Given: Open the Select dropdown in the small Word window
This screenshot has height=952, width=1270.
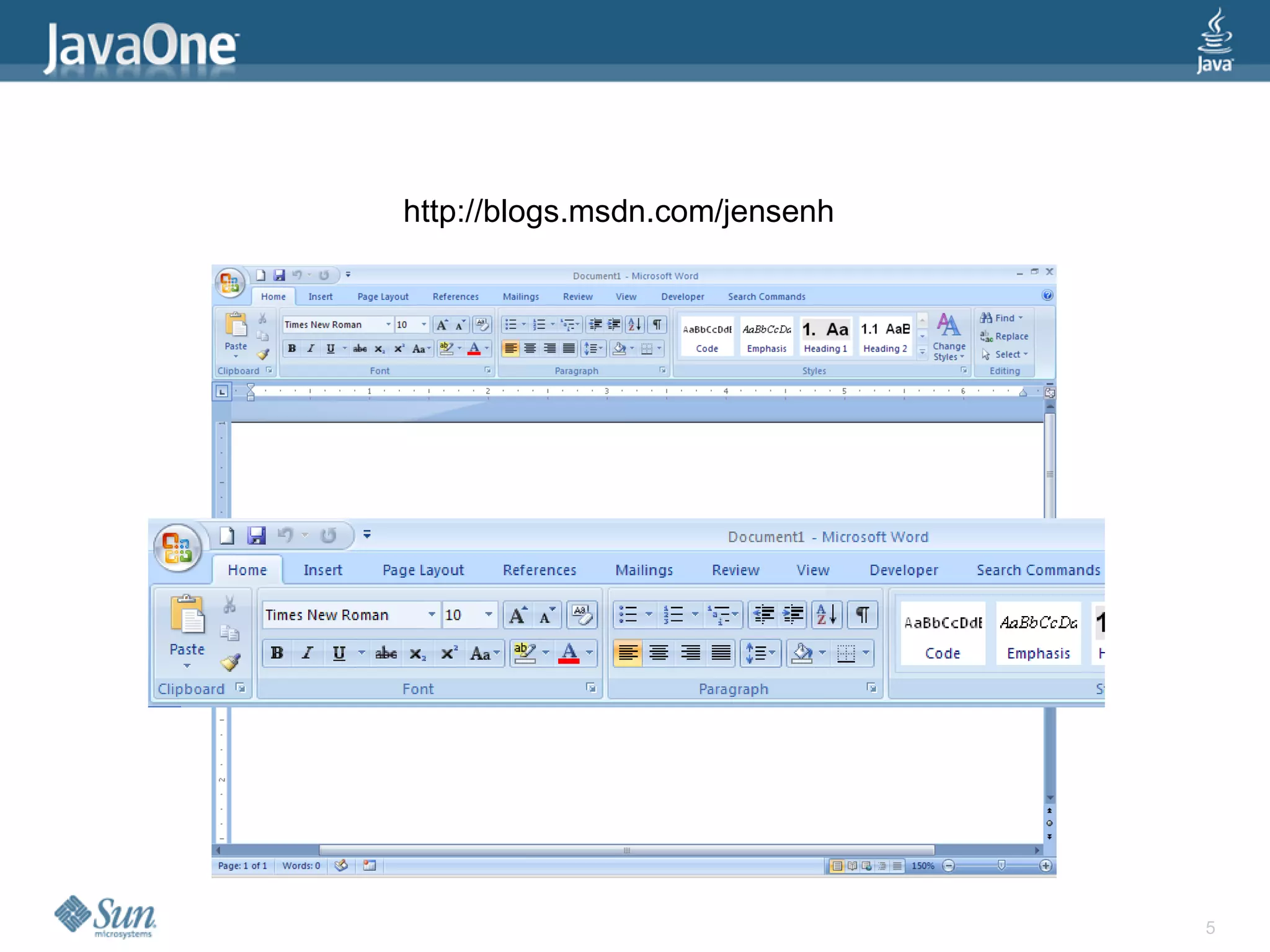Looking at the screenshot, I should (x=1005, y=355).
